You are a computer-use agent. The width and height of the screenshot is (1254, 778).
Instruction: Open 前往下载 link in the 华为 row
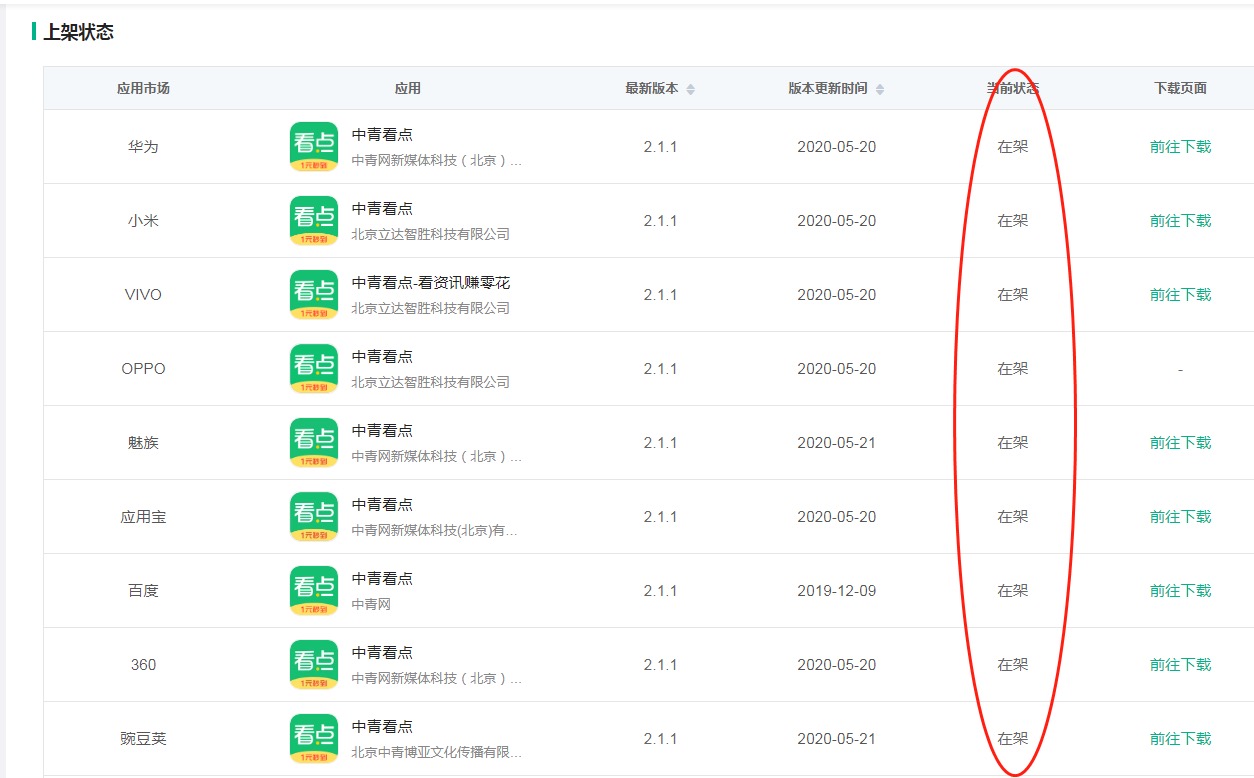[x=1180, y=145]
